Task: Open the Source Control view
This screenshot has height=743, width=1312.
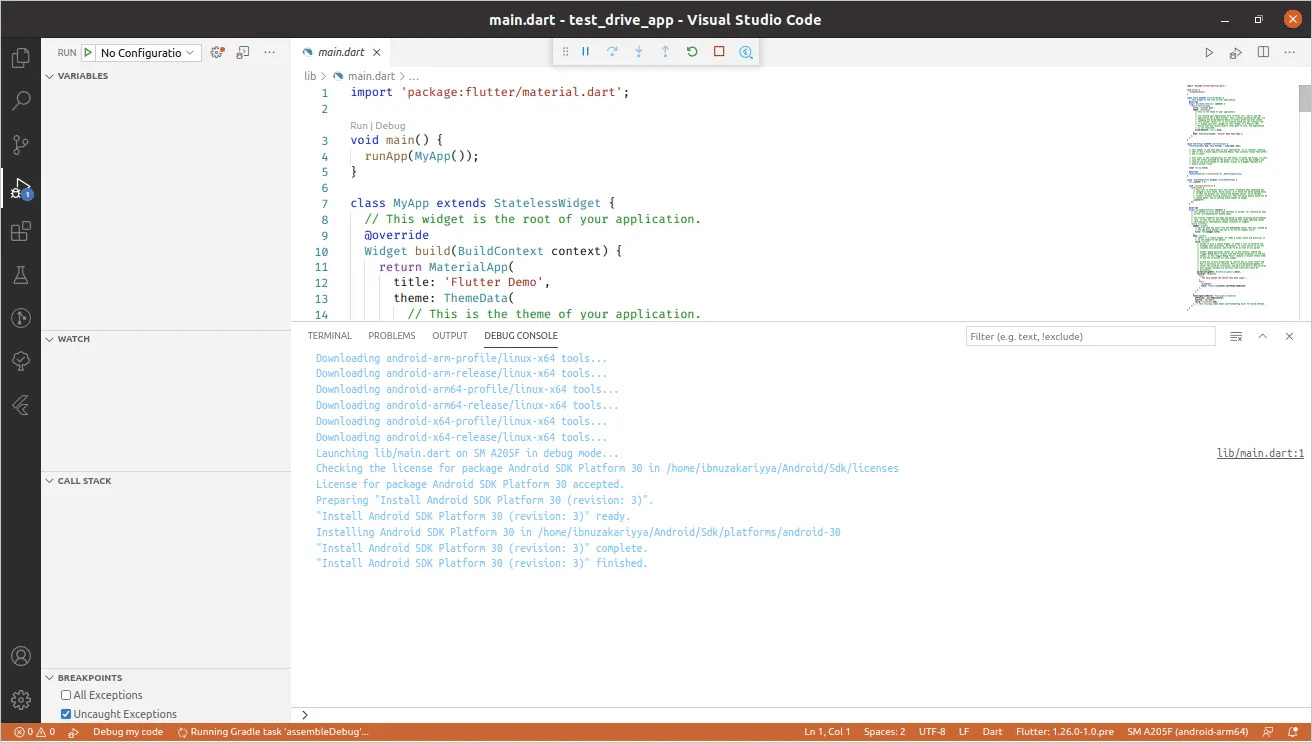Action: tap(20, 145)
